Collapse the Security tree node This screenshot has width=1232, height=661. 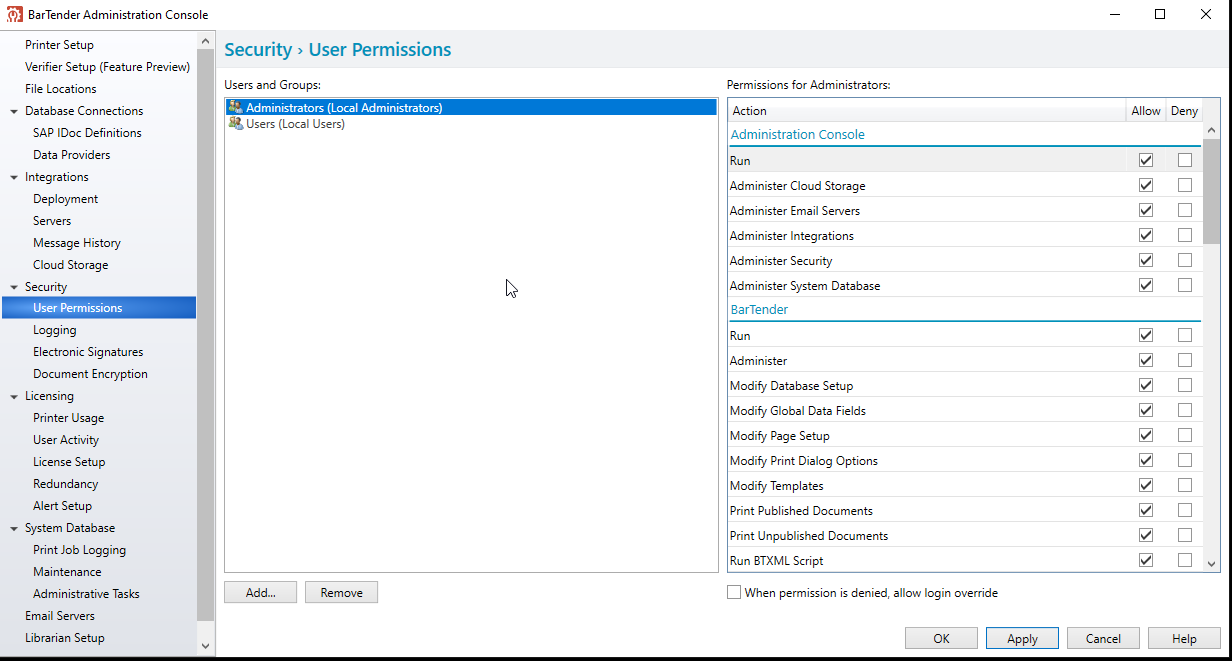pos(14,287)
